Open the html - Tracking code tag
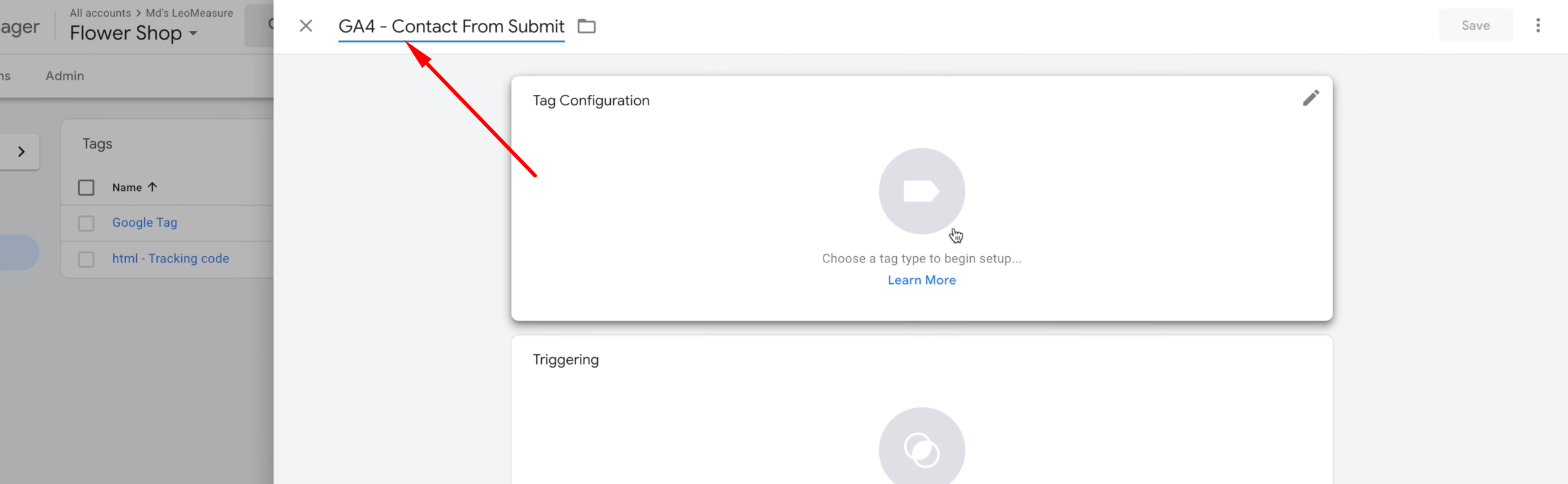Viewport: 1568px width, 484px height. point(171,259)
